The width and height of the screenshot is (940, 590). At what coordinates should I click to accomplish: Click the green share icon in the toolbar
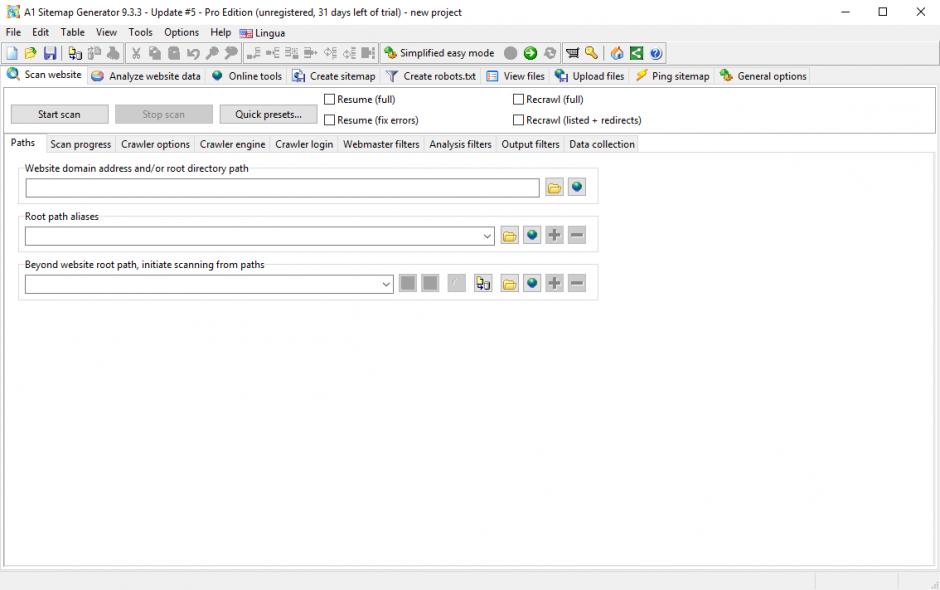coord(636,53)
